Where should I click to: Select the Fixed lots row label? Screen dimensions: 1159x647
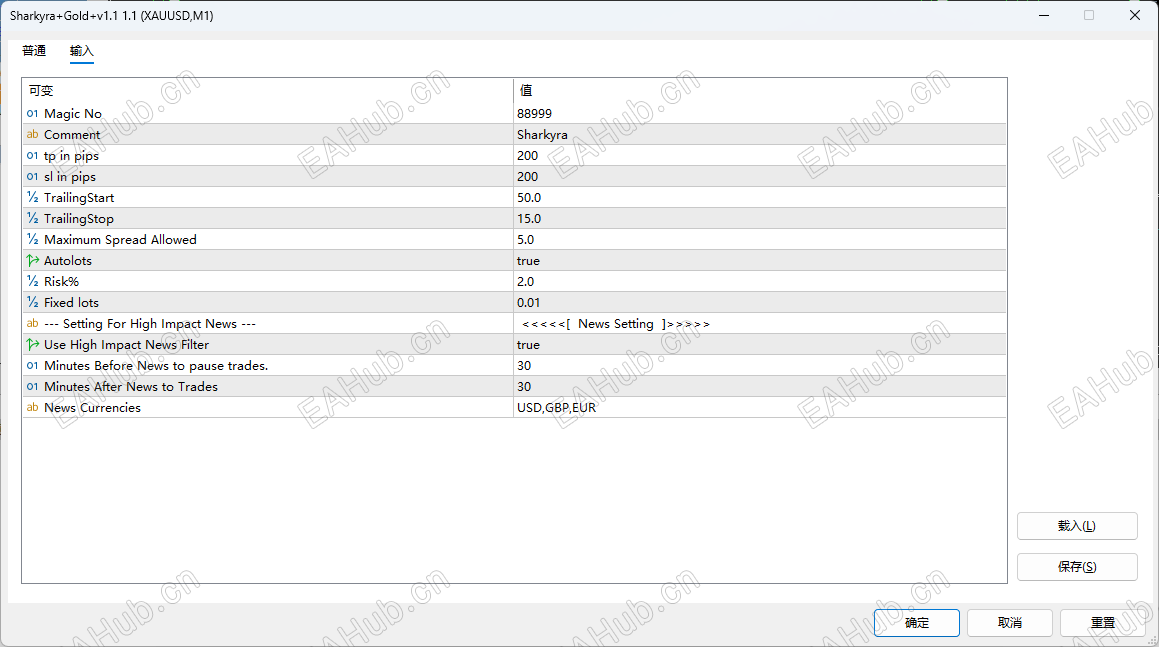pos(71,302)
